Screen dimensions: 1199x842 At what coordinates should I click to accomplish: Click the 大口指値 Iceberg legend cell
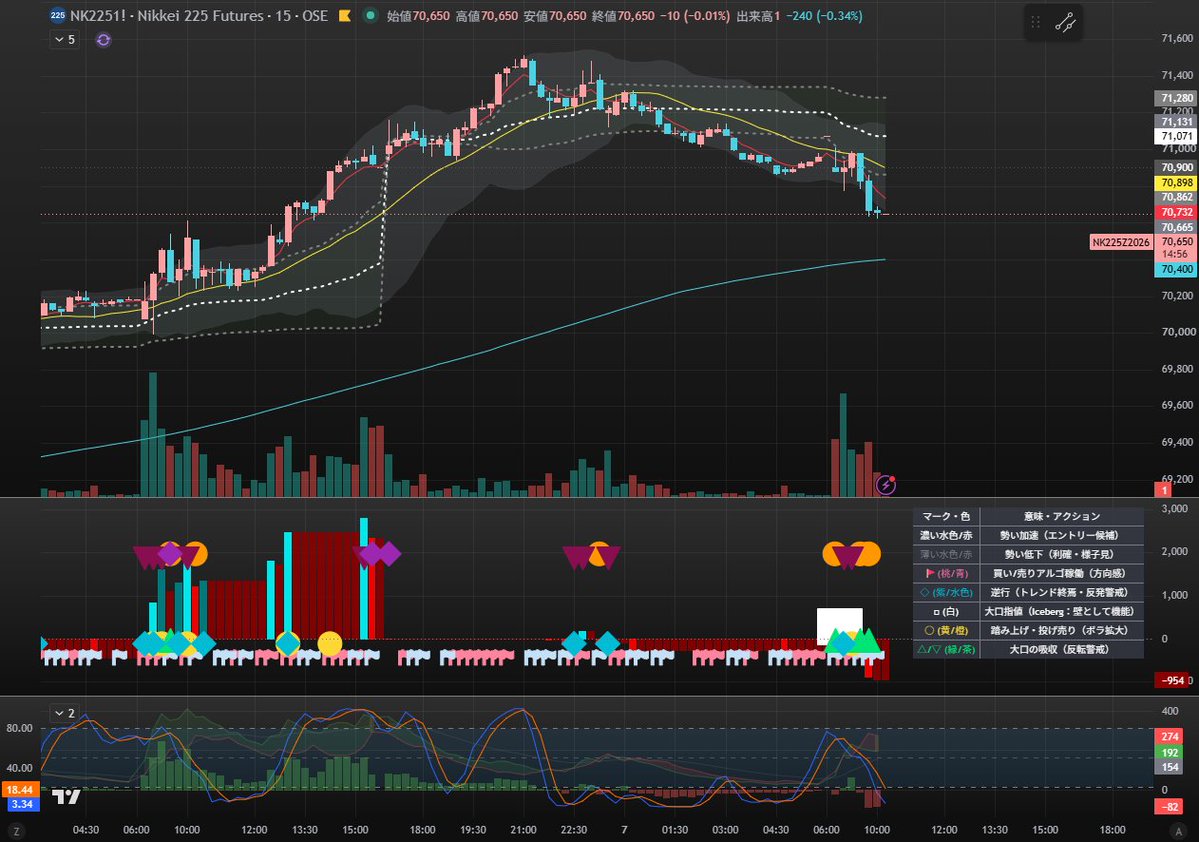click(1061, 612)
